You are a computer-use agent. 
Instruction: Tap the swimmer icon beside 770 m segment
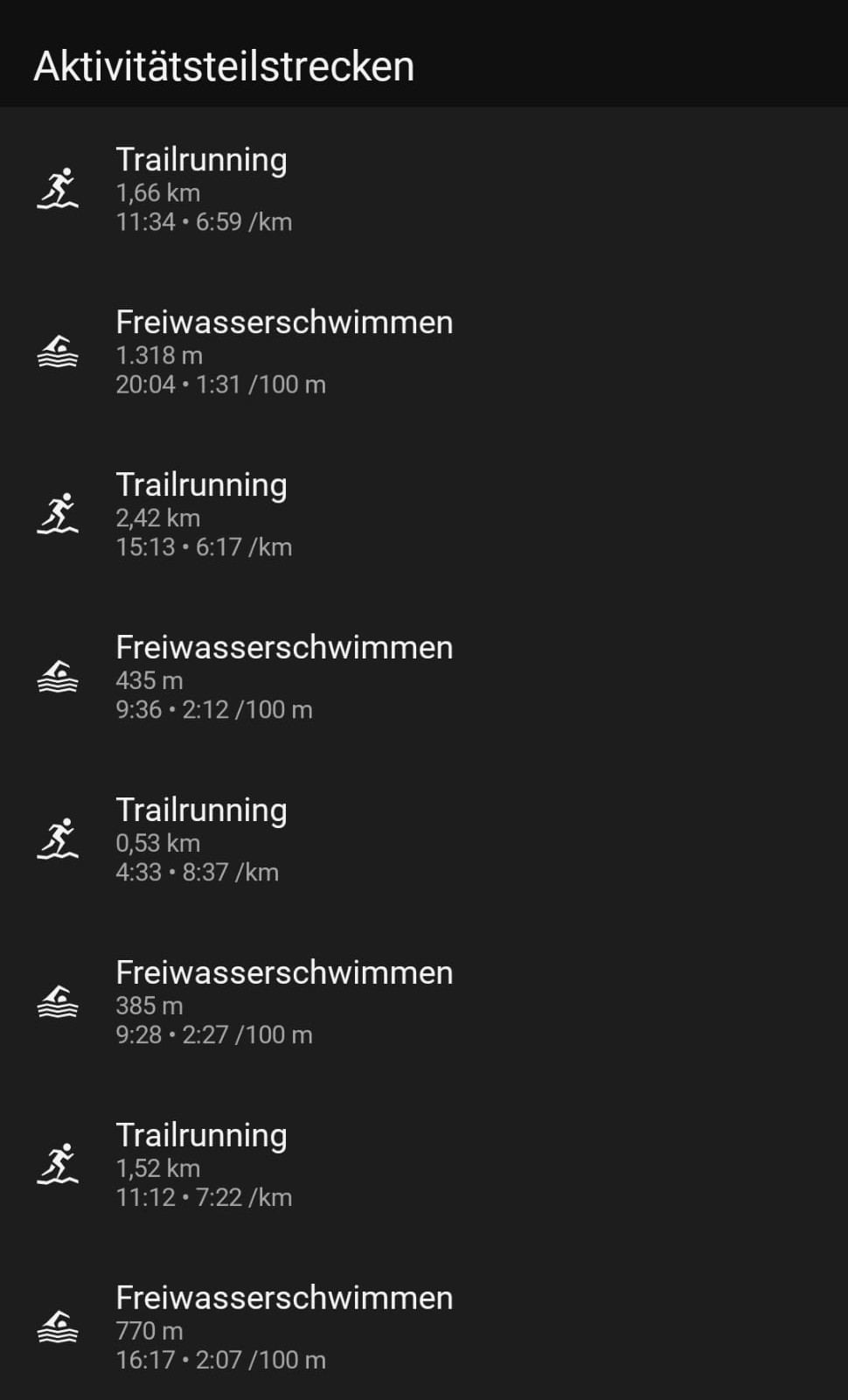[x=58, y=1327]
